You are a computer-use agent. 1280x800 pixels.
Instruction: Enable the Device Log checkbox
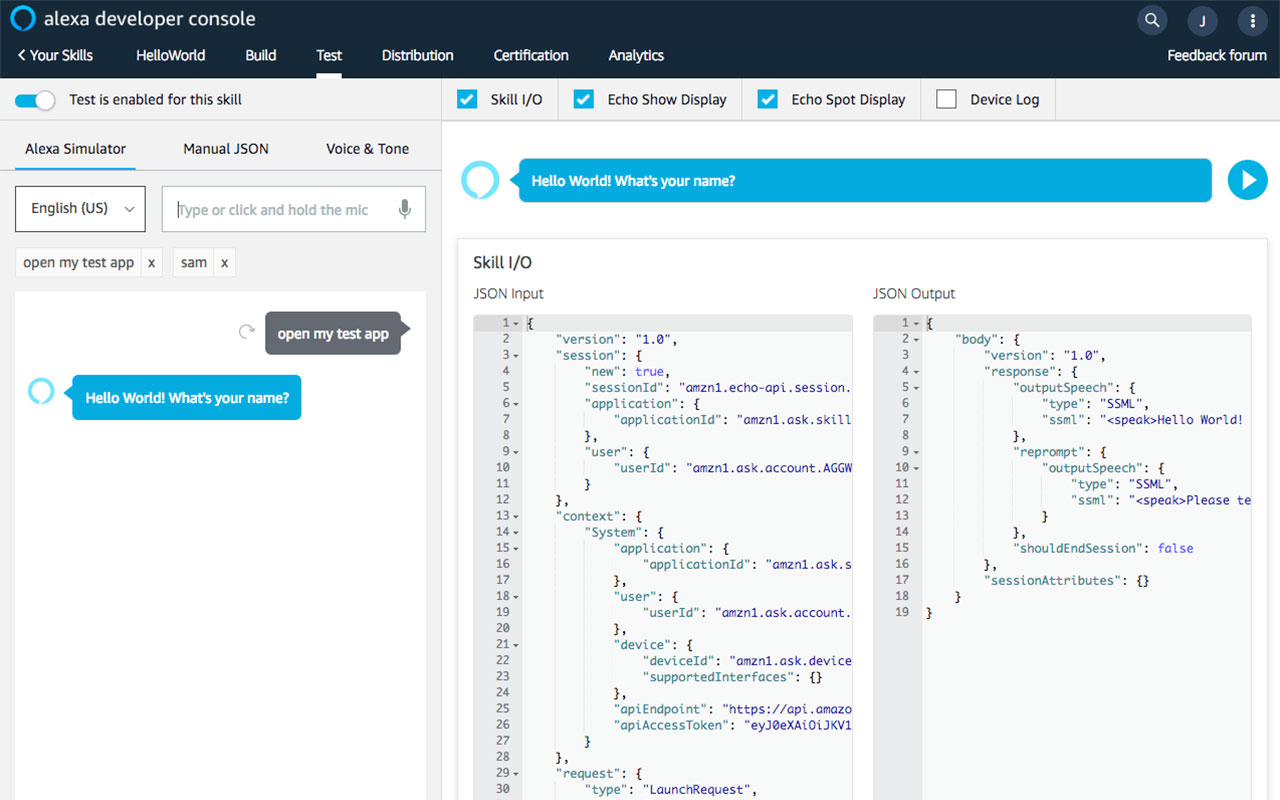(945, 99)
